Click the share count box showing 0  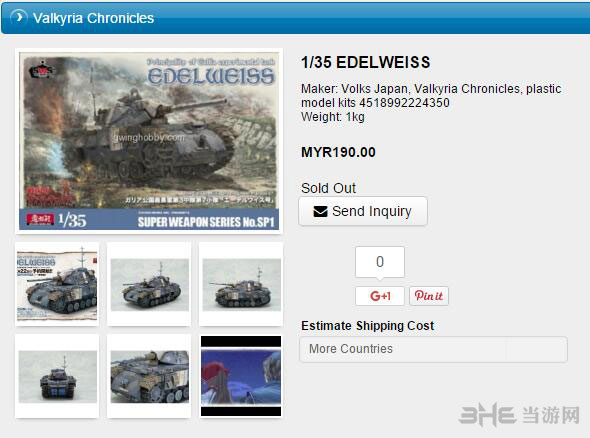click(x=380, y=262)
